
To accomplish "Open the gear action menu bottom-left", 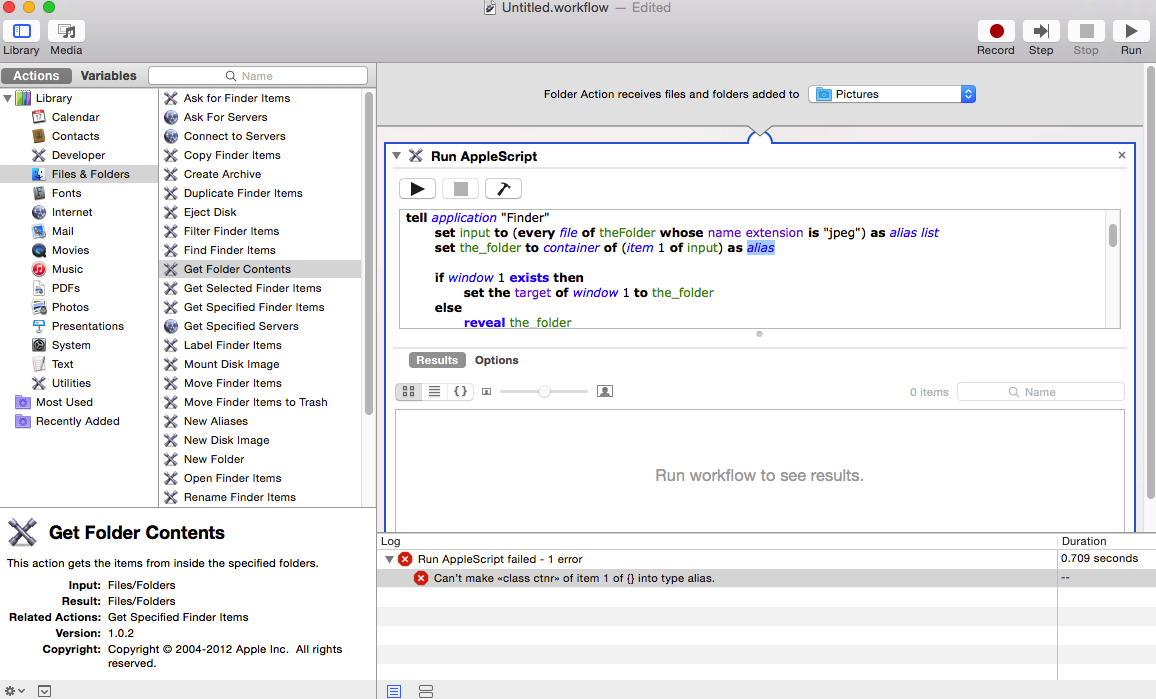I will click(x=15, y=691).
